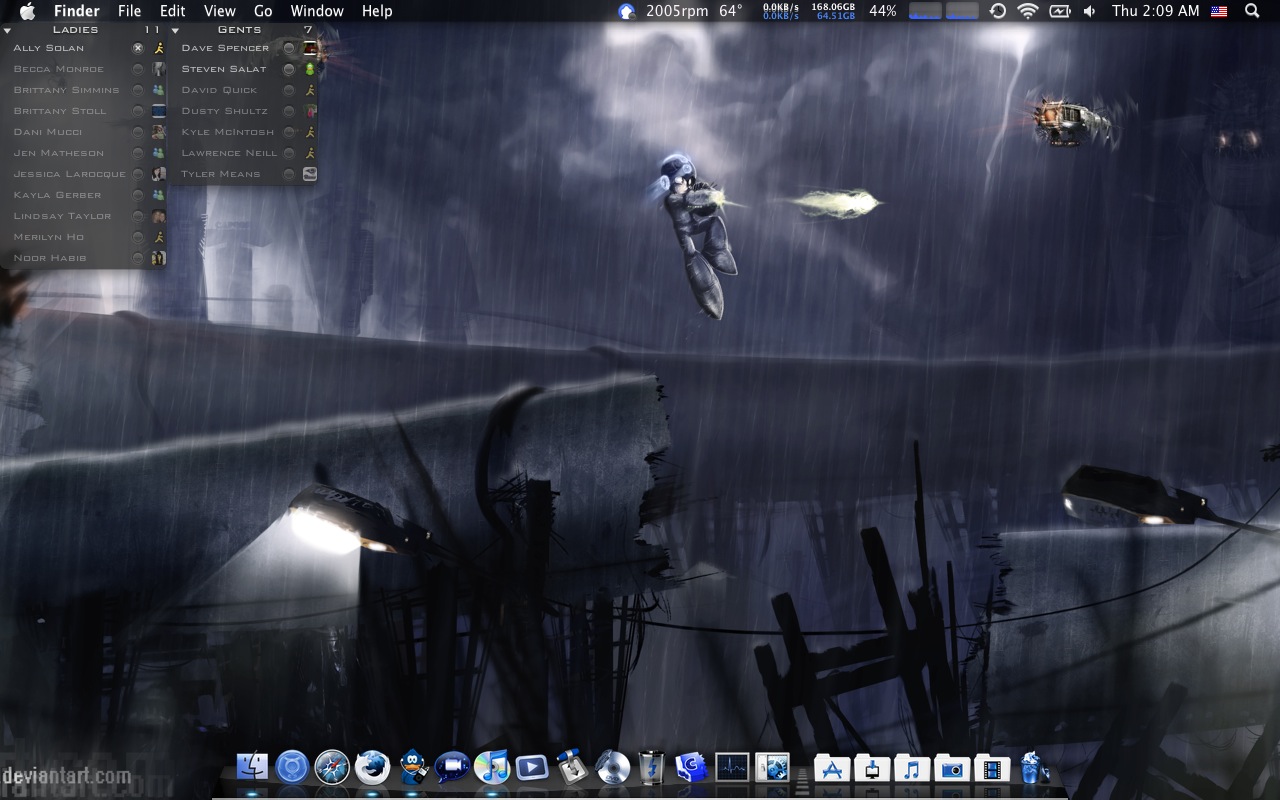This screenshot has width=1280, height=800.
Task: Click the x circle beside Ally Solan
Action: pos(138,48)
